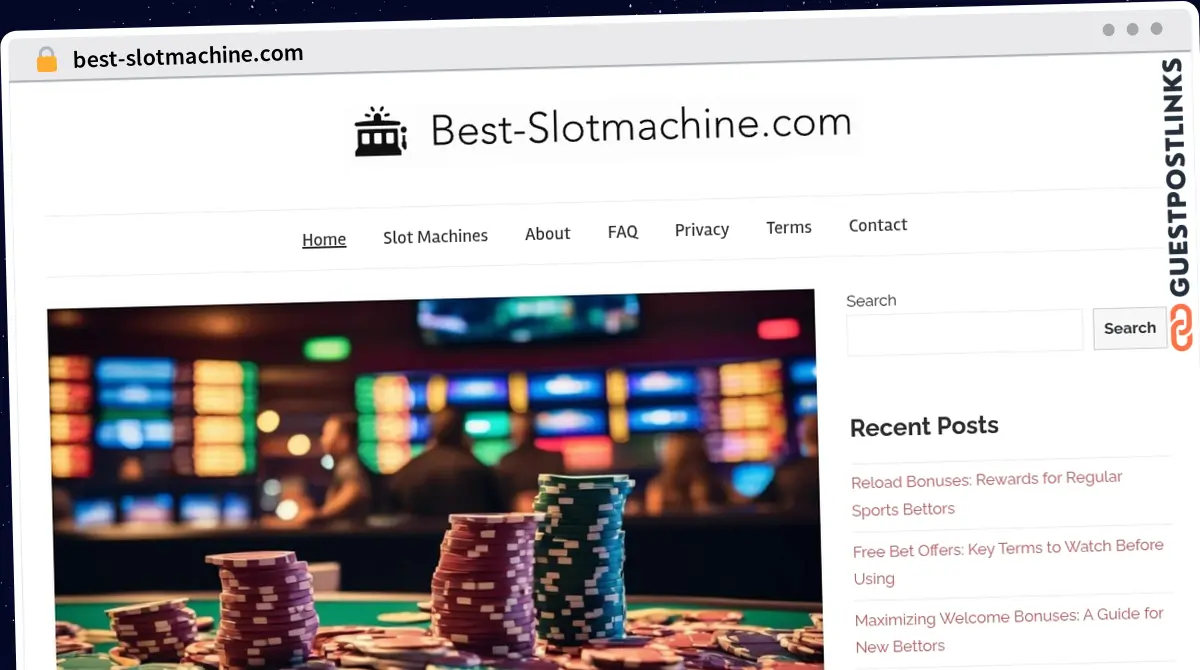The image size is (1200, 670).
Task: Open the Home menu item
Action: click(324, 239)
